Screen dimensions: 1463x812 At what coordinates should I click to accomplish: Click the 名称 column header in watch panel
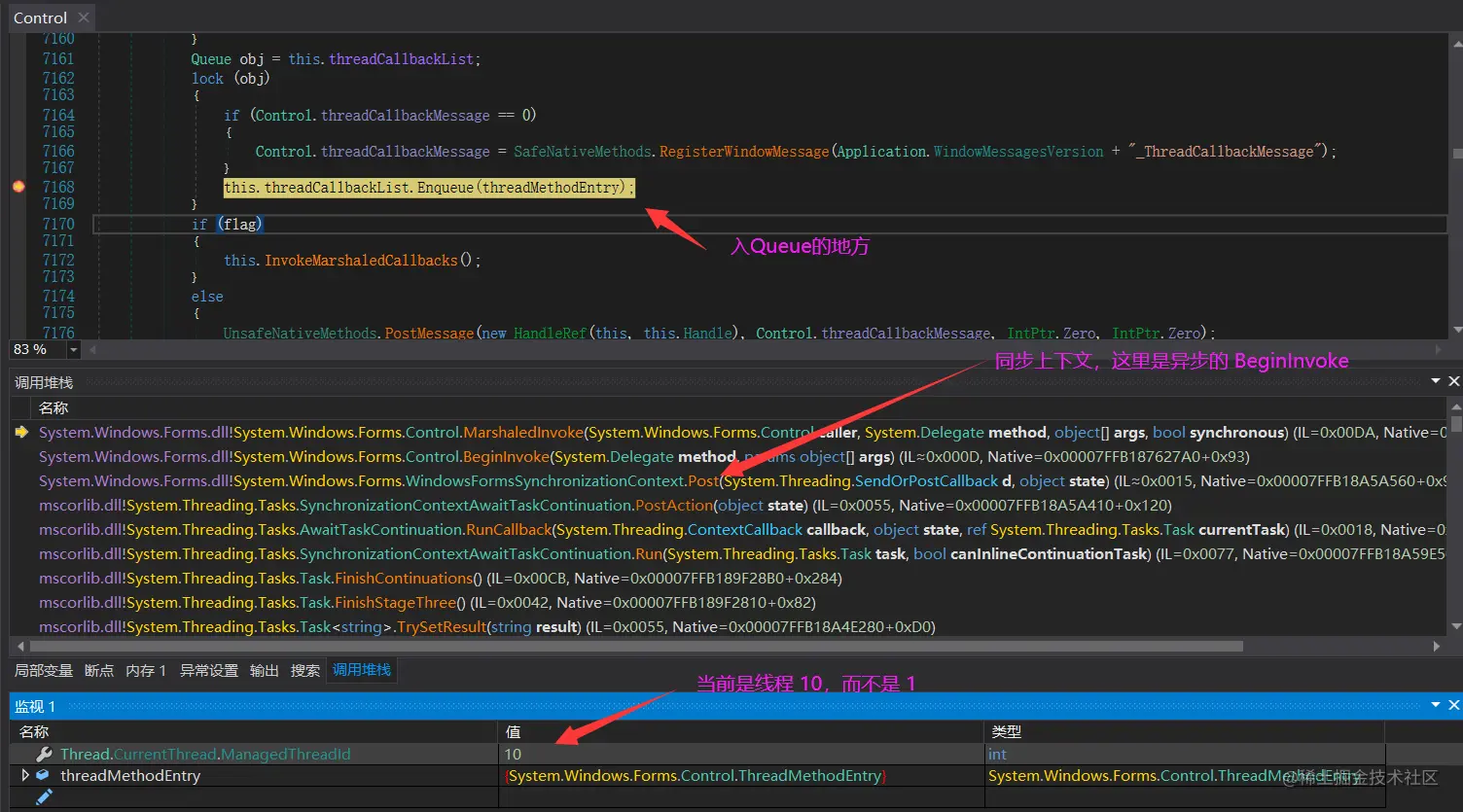click(34, 731)
